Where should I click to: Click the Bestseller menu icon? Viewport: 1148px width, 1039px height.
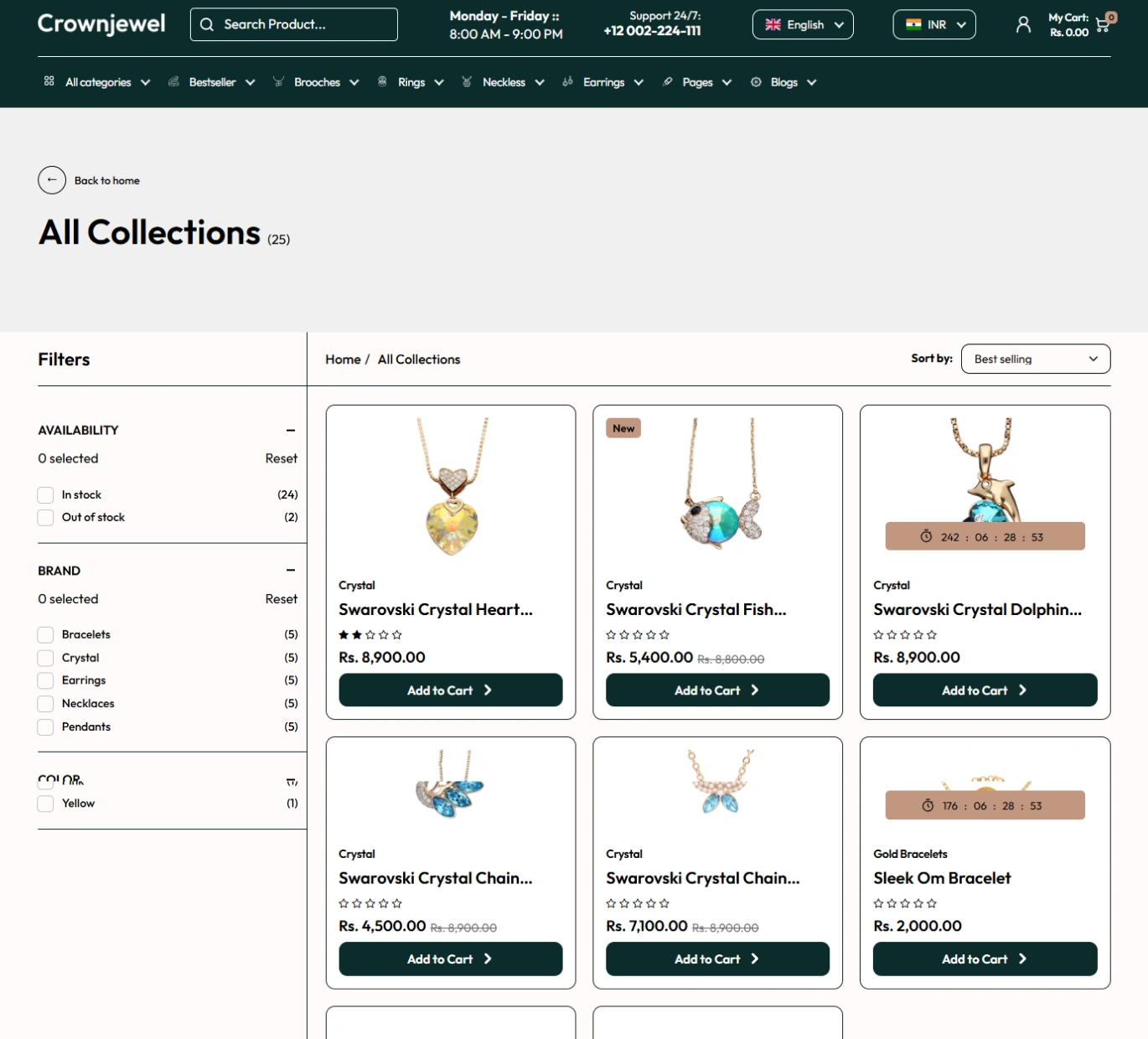point(173,81)
